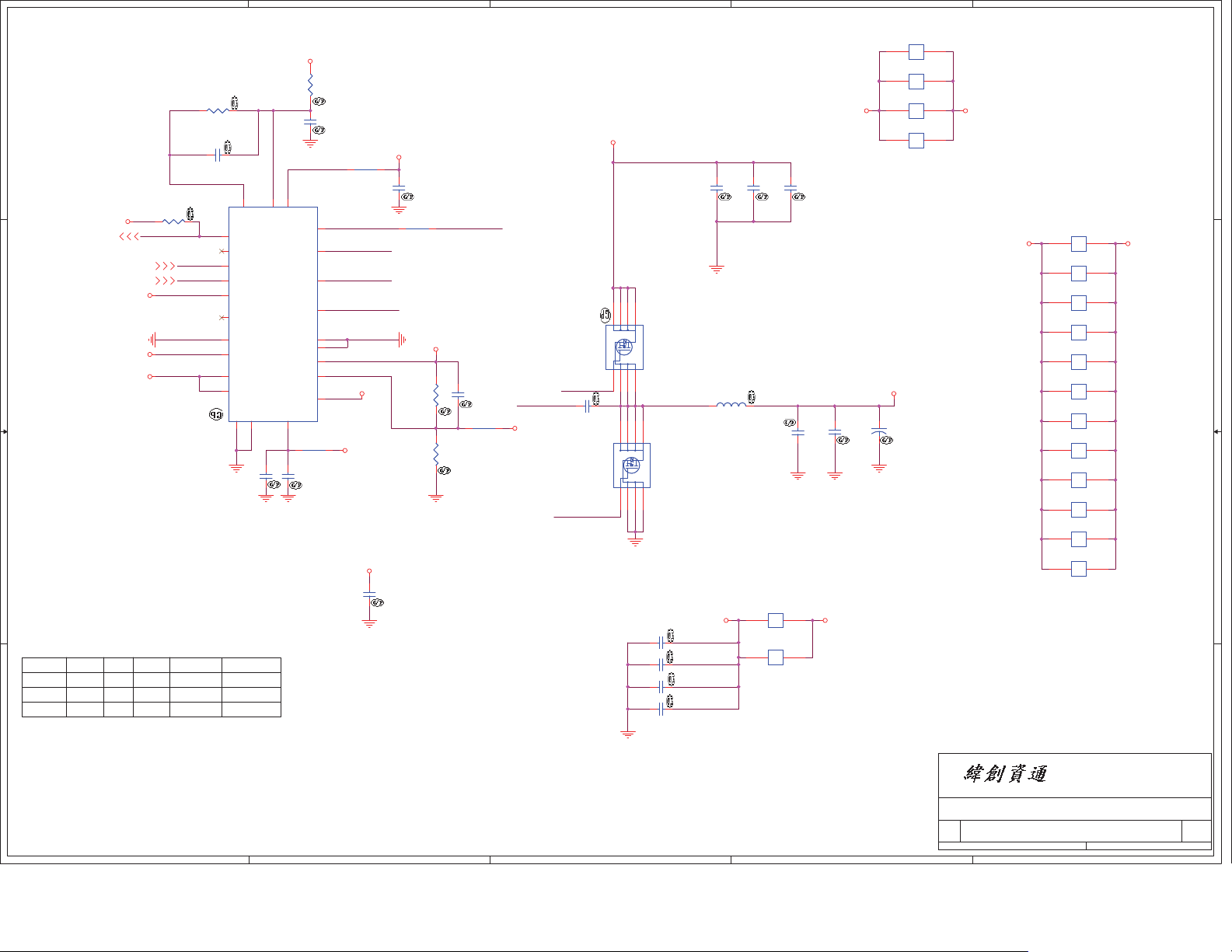Select the bottom box in the four-box parallel group
The height and width of the screenshot is (952, 1232).
(916, 141)
